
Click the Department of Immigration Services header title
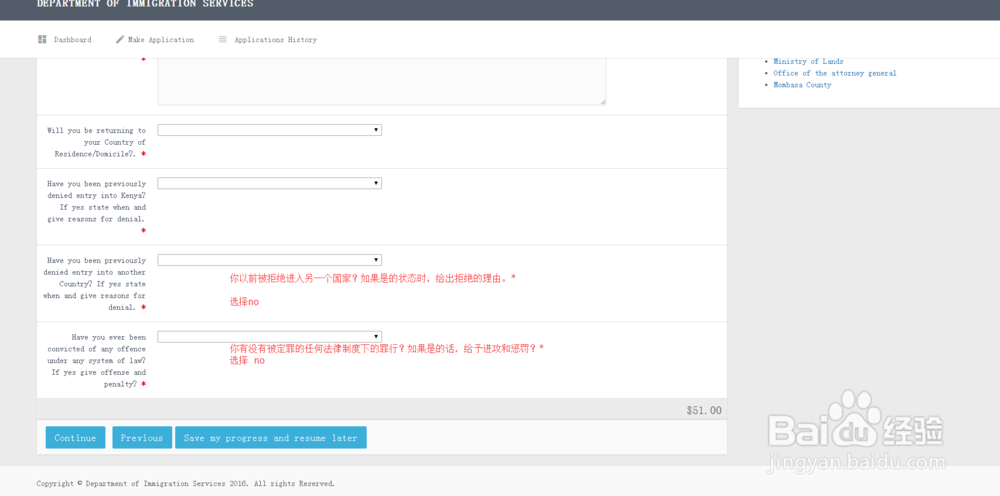pyautogui.click(x=145, y=4)
